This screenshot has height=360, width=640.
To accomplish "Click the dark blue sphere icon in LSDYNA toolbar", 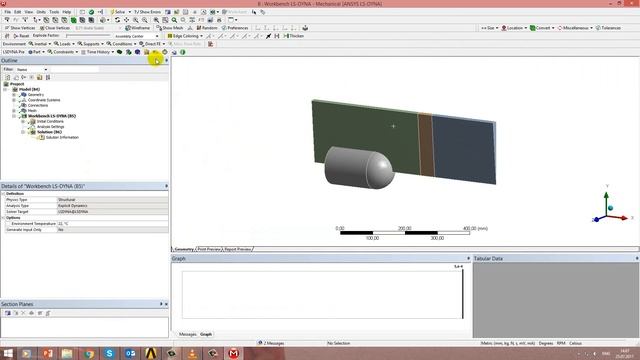I will pyautogui.click(x=138, y=52).
